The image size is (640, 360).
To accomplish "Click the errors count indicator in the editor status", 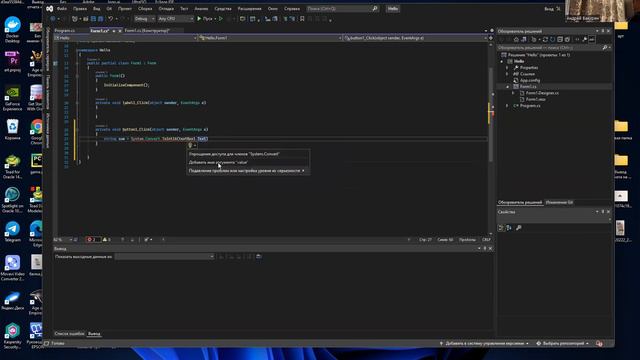I will (93, 240).
